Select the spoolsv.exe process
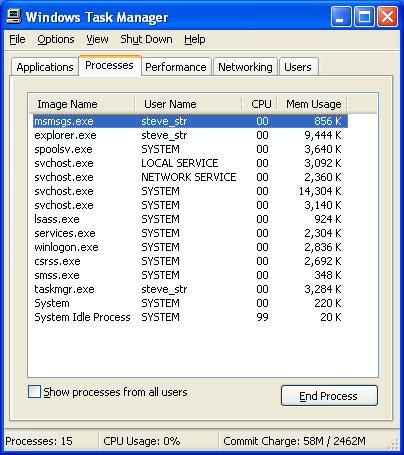The image size is (404, 455). [x=190, y=149]
